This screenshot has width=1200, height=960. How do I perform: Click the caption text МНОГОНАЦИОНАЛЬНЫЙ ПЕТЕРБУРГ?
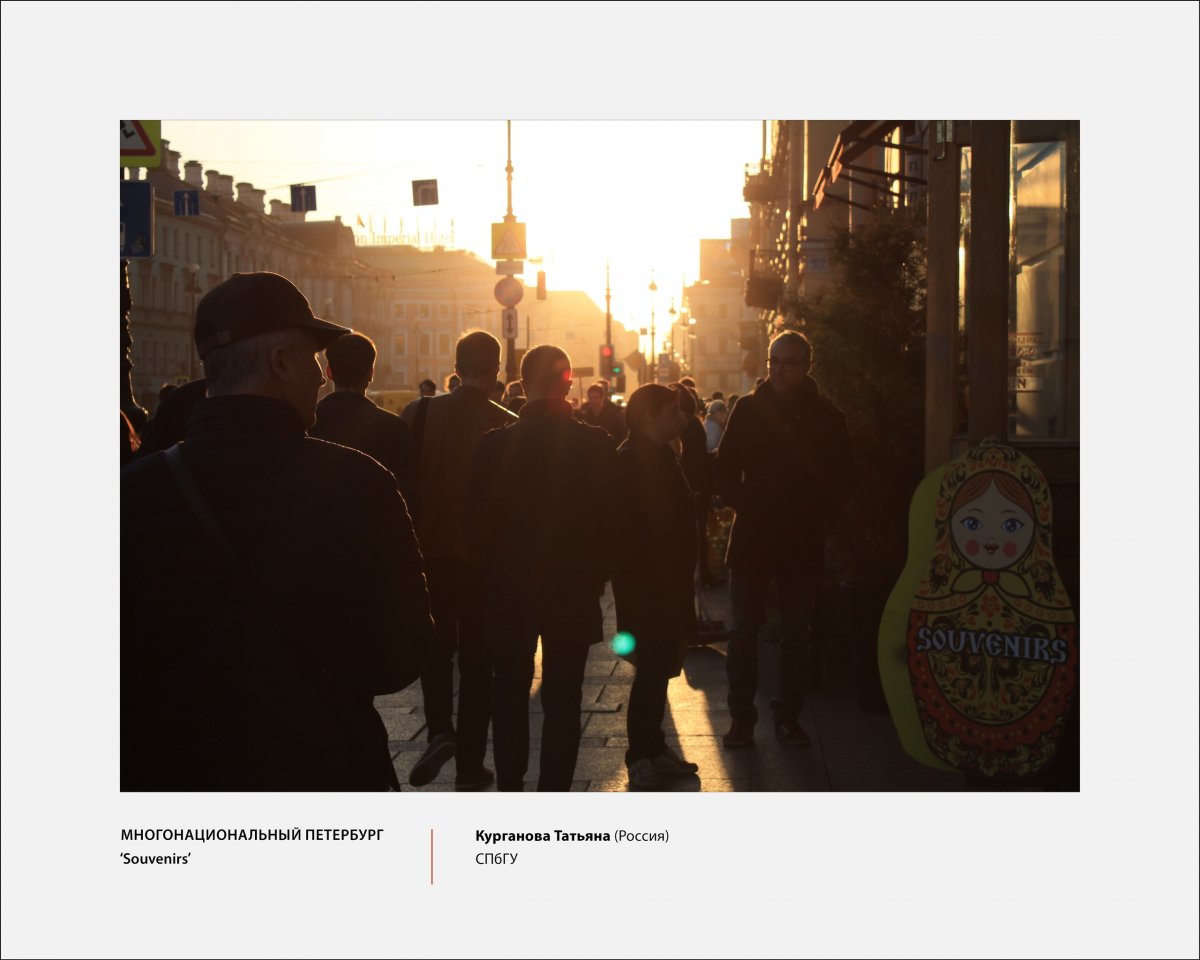254,832
